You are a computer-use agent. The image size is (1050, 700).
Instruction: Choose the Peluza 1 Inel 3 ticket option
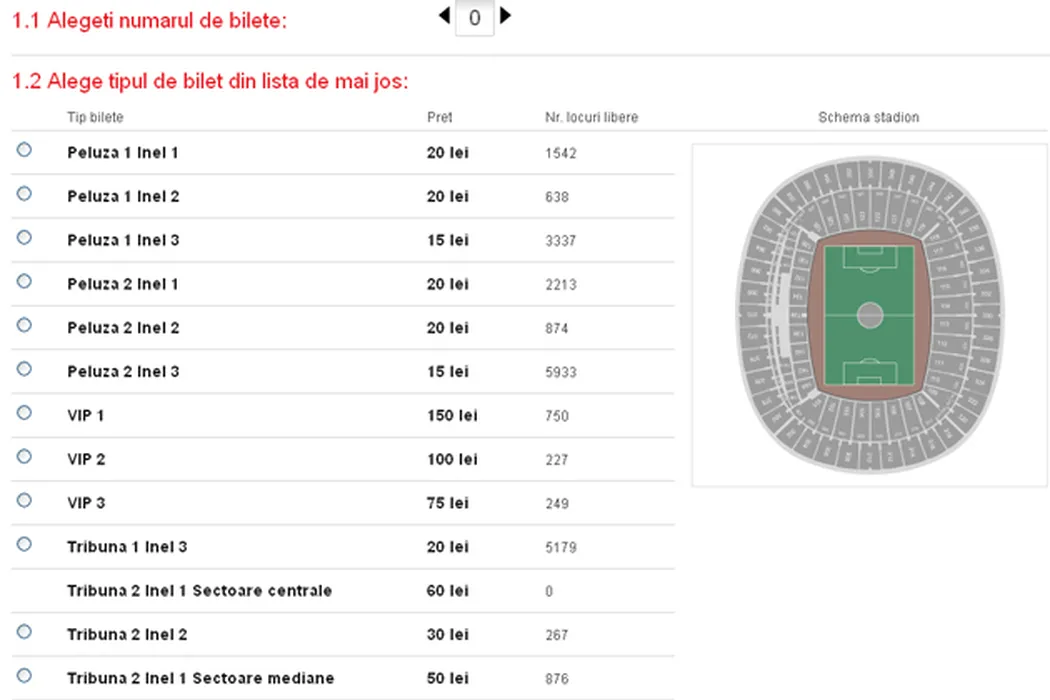[x=24, y=237]
